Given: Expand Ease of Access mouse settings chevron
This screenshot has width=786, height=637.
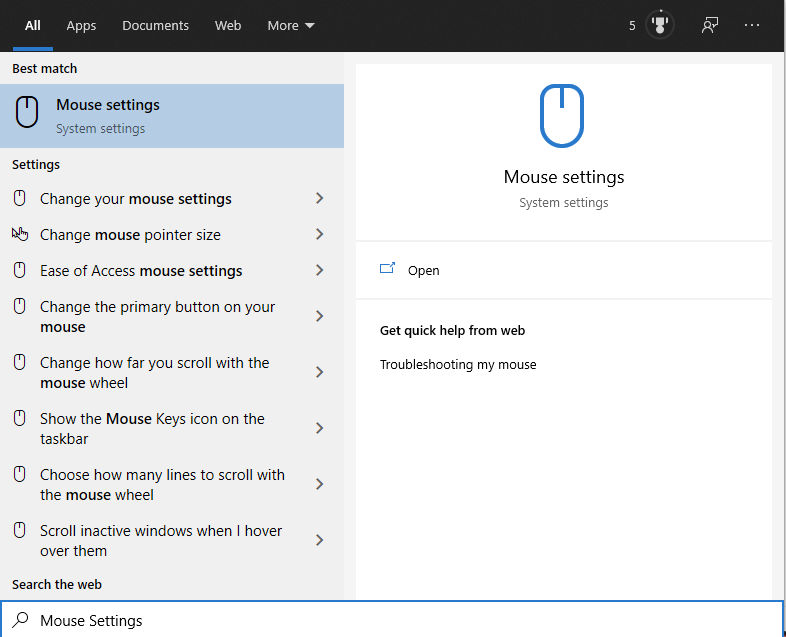Looking at the screenshot, I should (319, 271).
